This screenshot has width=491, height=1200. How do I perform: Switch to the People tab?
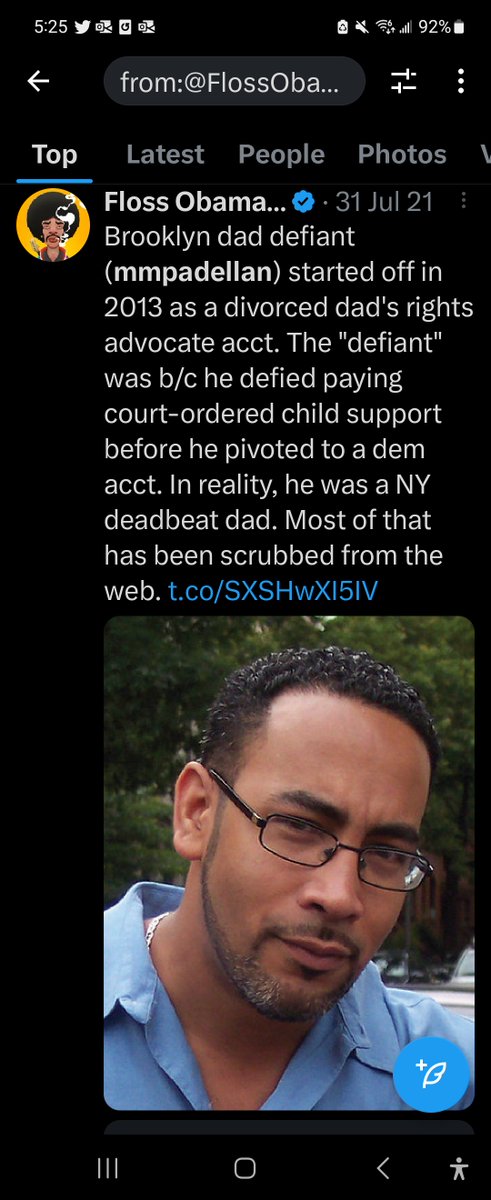(281, 154)
